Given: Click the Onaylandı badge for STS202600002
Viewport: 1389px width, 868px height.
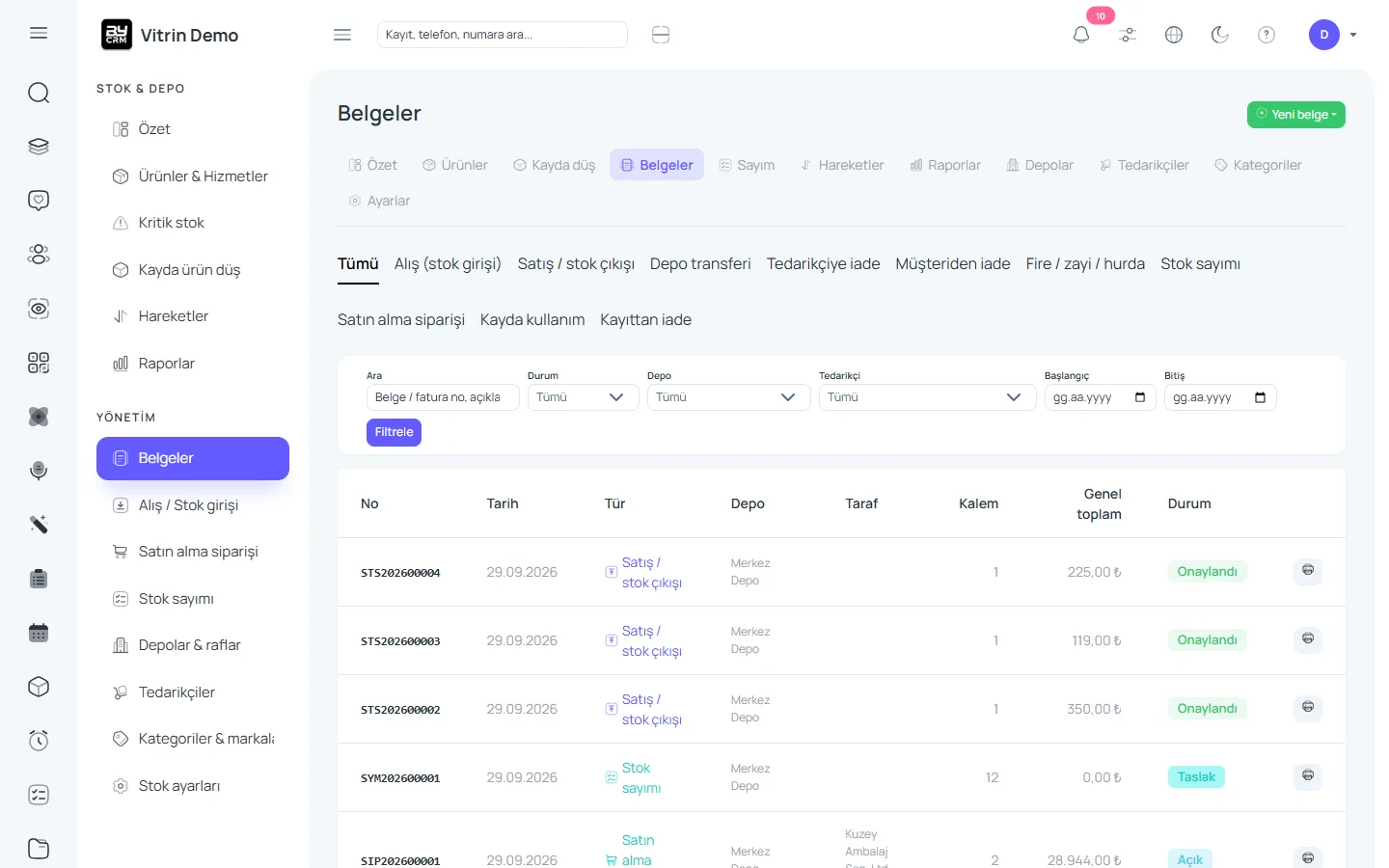Looking at the screenshot, I should [x=1207, y=708].
